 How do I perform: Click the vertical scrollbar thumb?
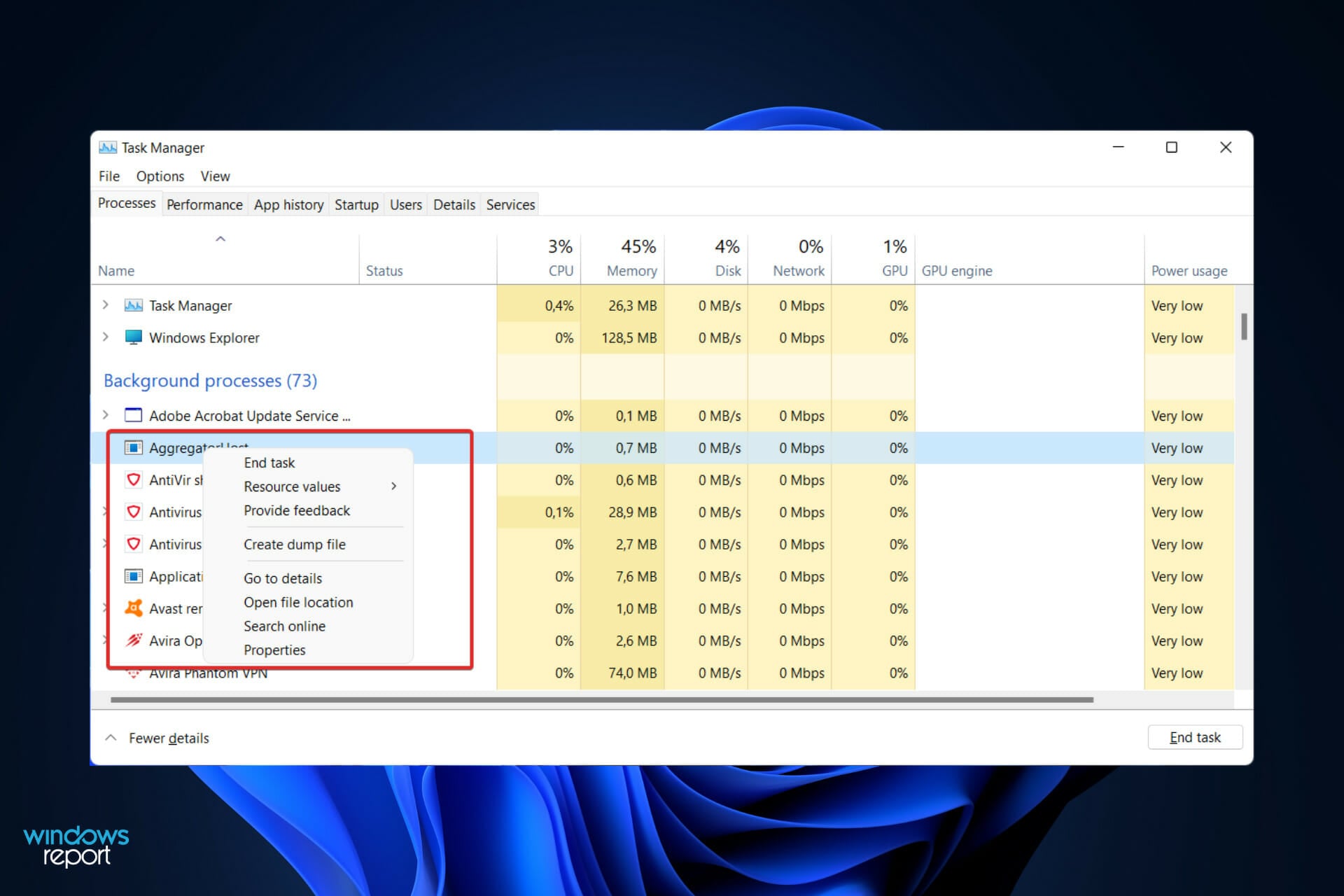coord(1244,327)
